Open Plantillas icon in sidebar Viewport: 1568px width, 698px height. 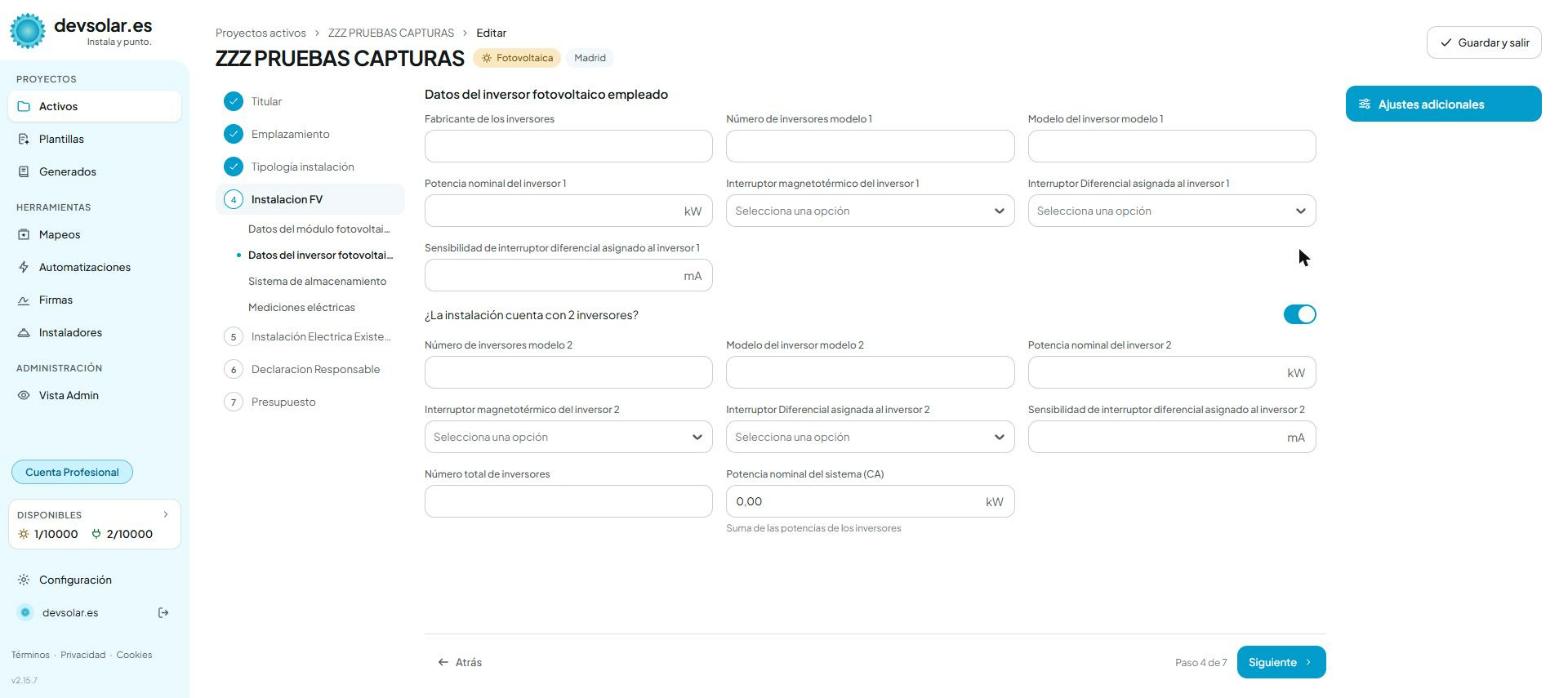point(25,139)
